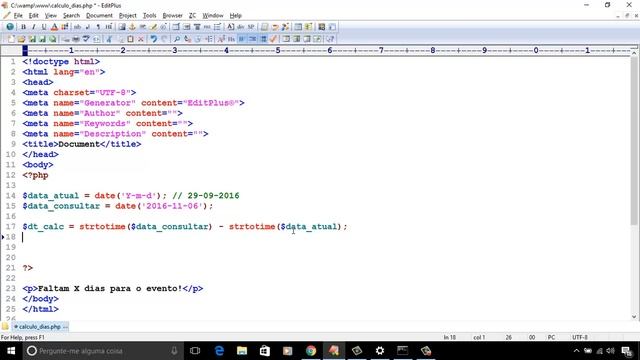Viewport: 640px width, 360px height.
Task: Click the vertical scrollbar of the editor
Action: coord(634,141)
